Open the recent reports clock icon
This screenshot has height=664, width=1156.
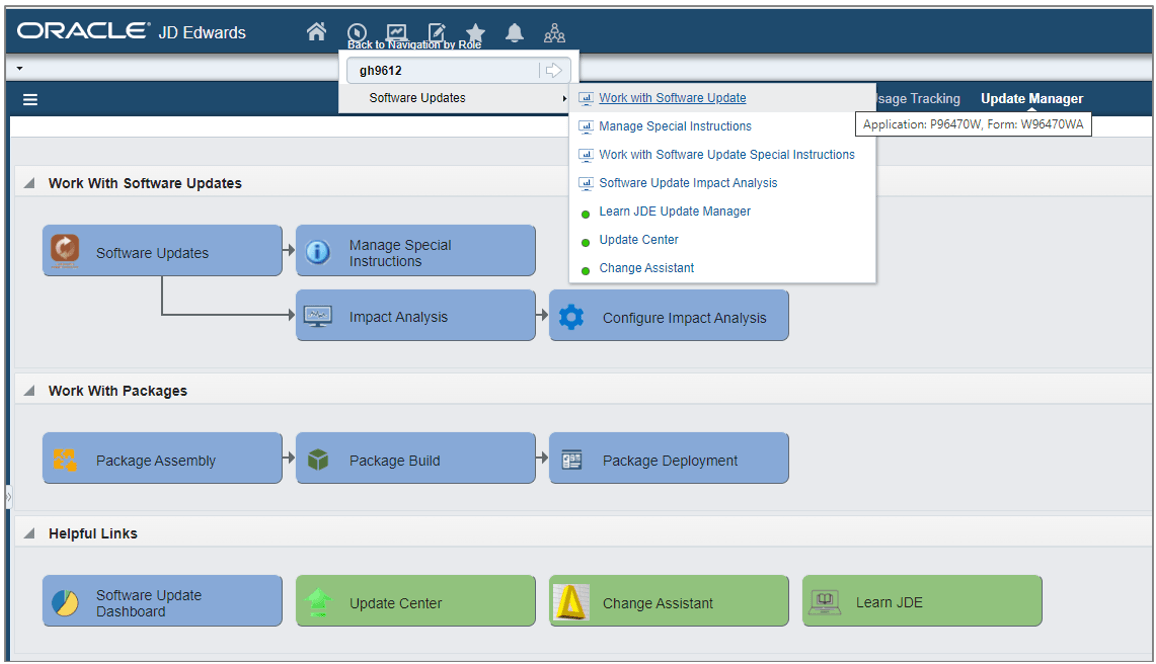[x=357, y=32]
